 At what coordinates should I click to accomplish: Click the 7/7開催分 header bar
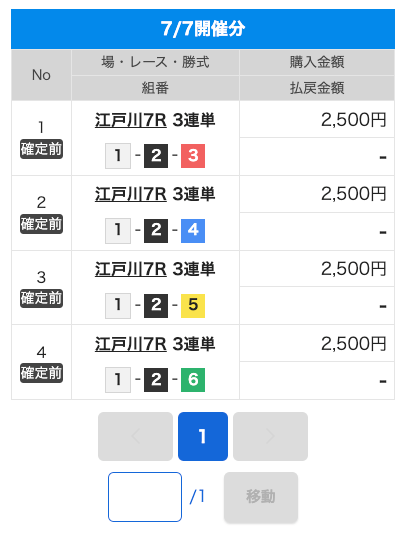[203, 29]
